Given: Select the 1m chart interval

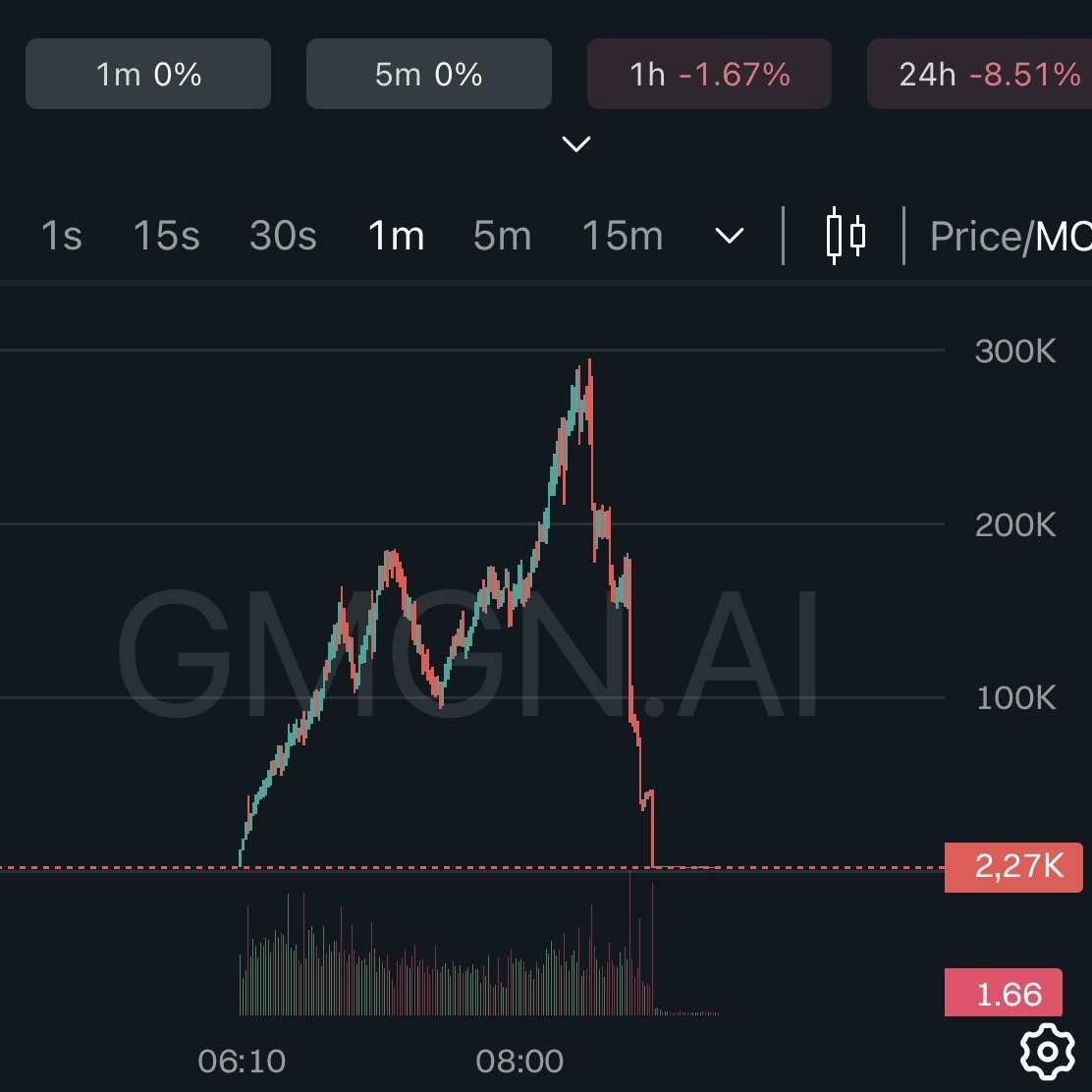Looking at the screenshot, I should tap(396, 237).
